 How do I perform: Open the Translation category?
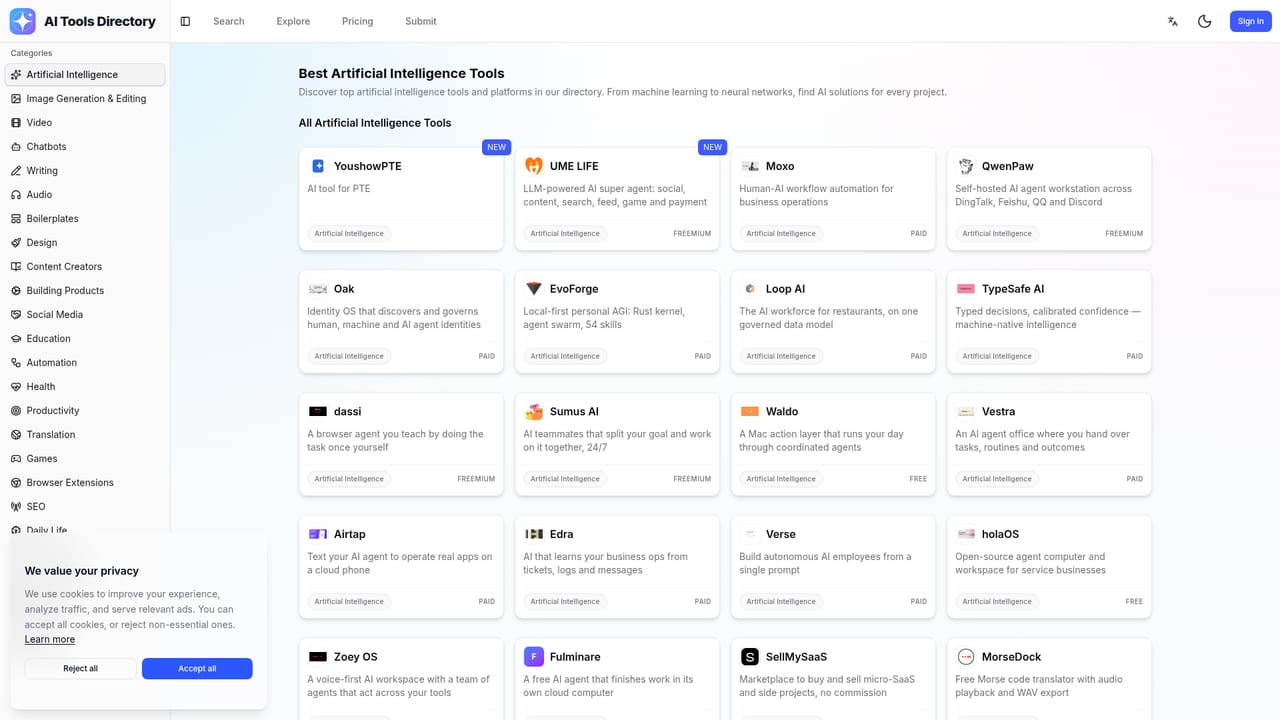pos(85,435)
